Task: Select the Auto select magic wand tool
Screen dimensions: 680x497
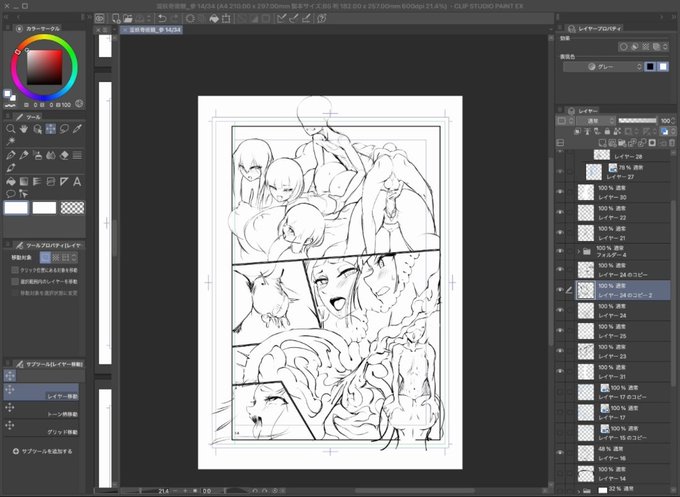Action: click(10, 141)
